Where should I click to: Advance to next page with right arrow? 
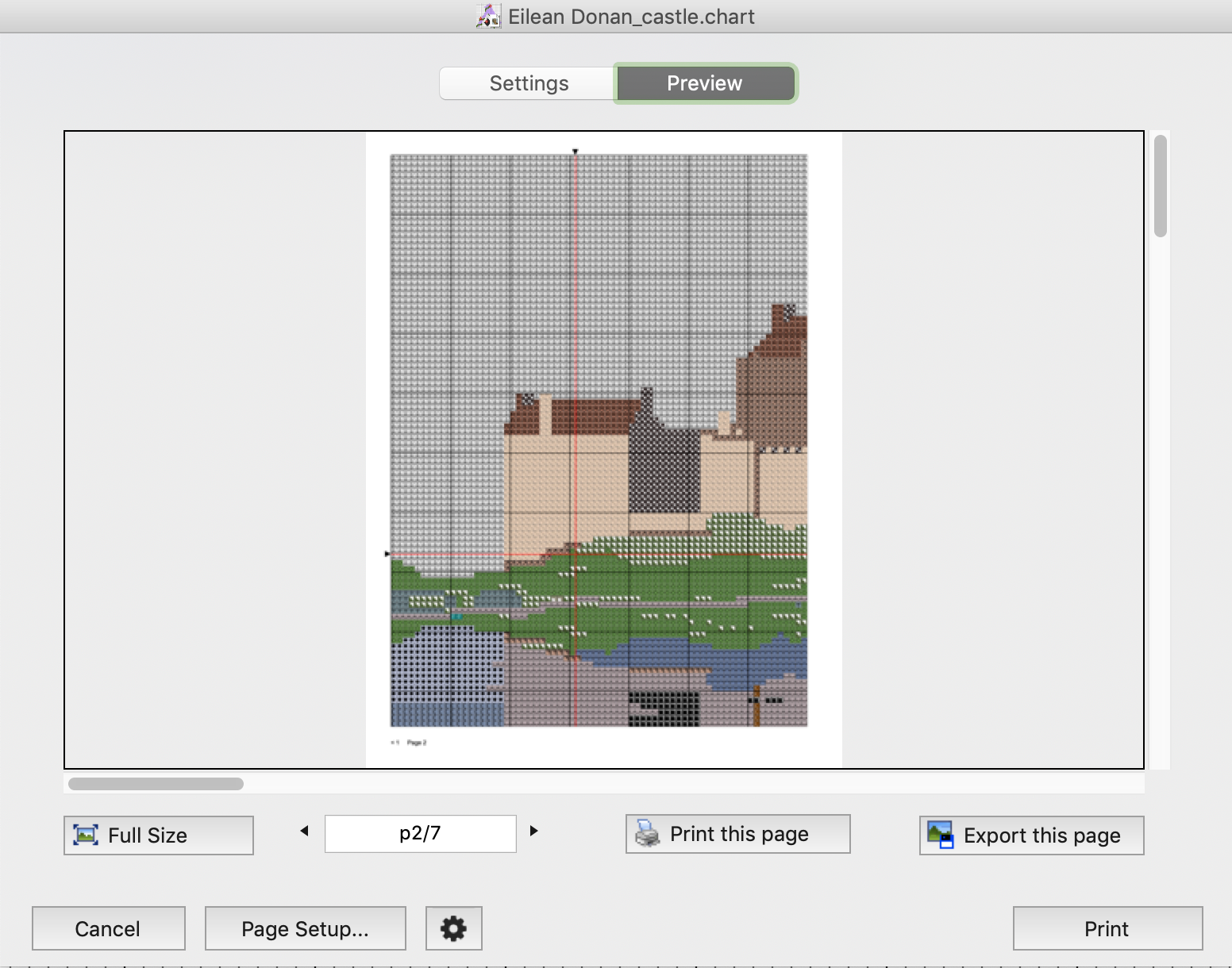click(x=534, y=831)
